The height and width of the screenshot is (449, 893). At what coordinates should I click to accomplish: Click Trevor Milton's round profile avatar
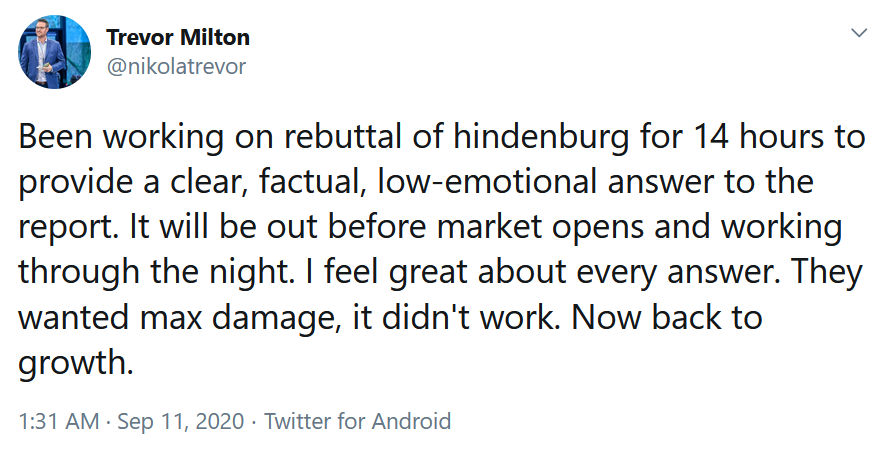[54, 52]
